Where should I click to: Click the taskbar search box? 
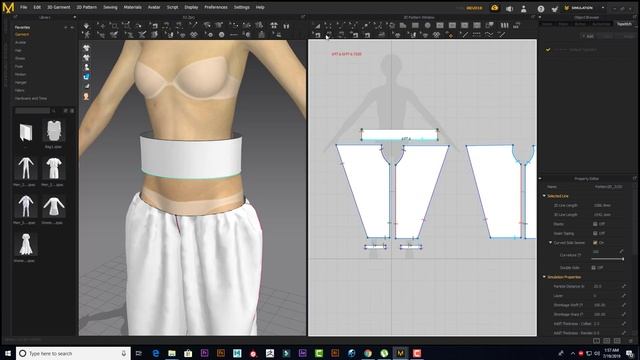[73, 353]
